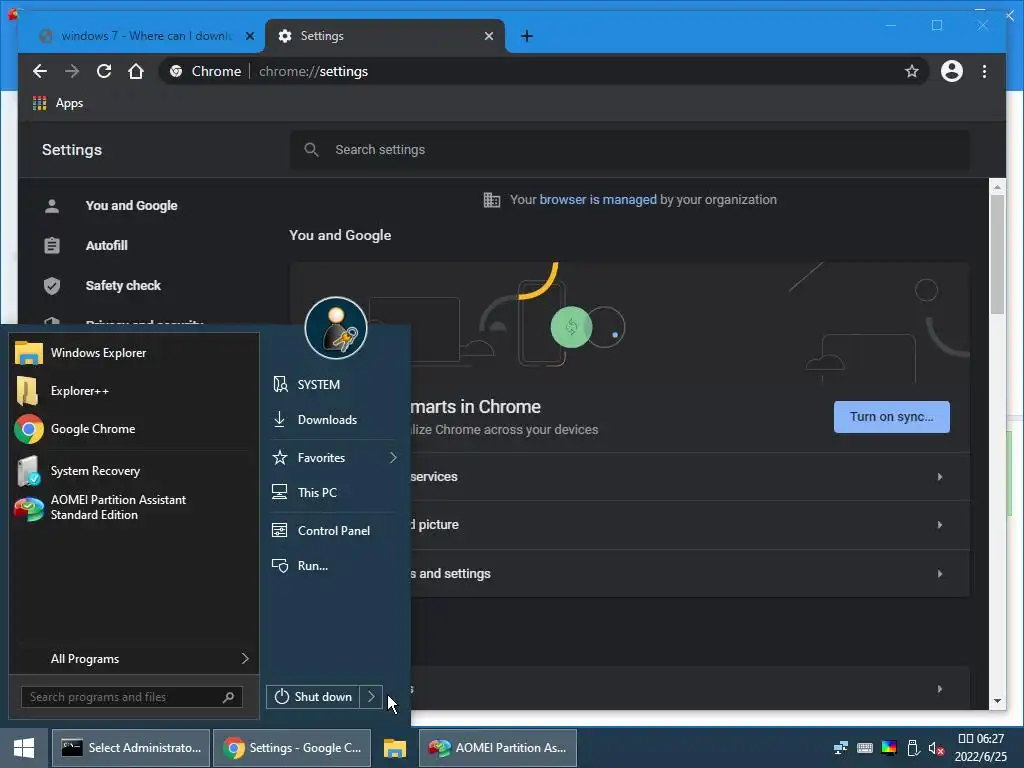Click the muted volume tray icon

click(936, 748)
